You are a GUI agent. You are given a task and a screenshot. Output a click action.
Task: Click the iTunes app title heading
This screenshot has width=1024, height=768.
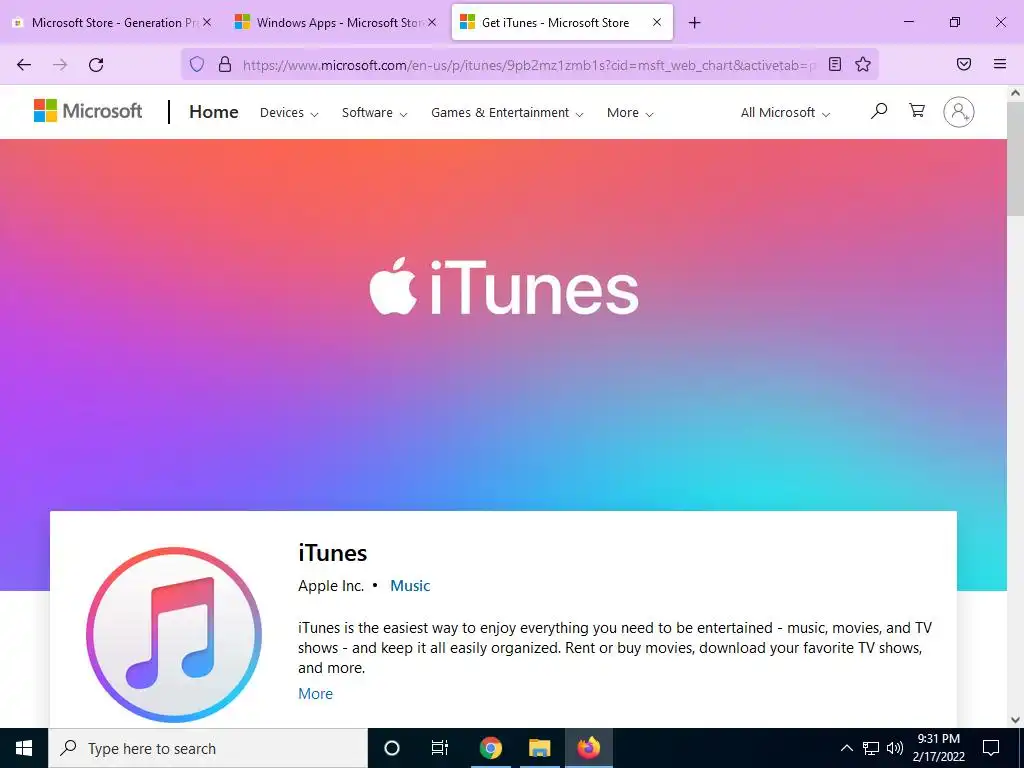click(332, 553)
